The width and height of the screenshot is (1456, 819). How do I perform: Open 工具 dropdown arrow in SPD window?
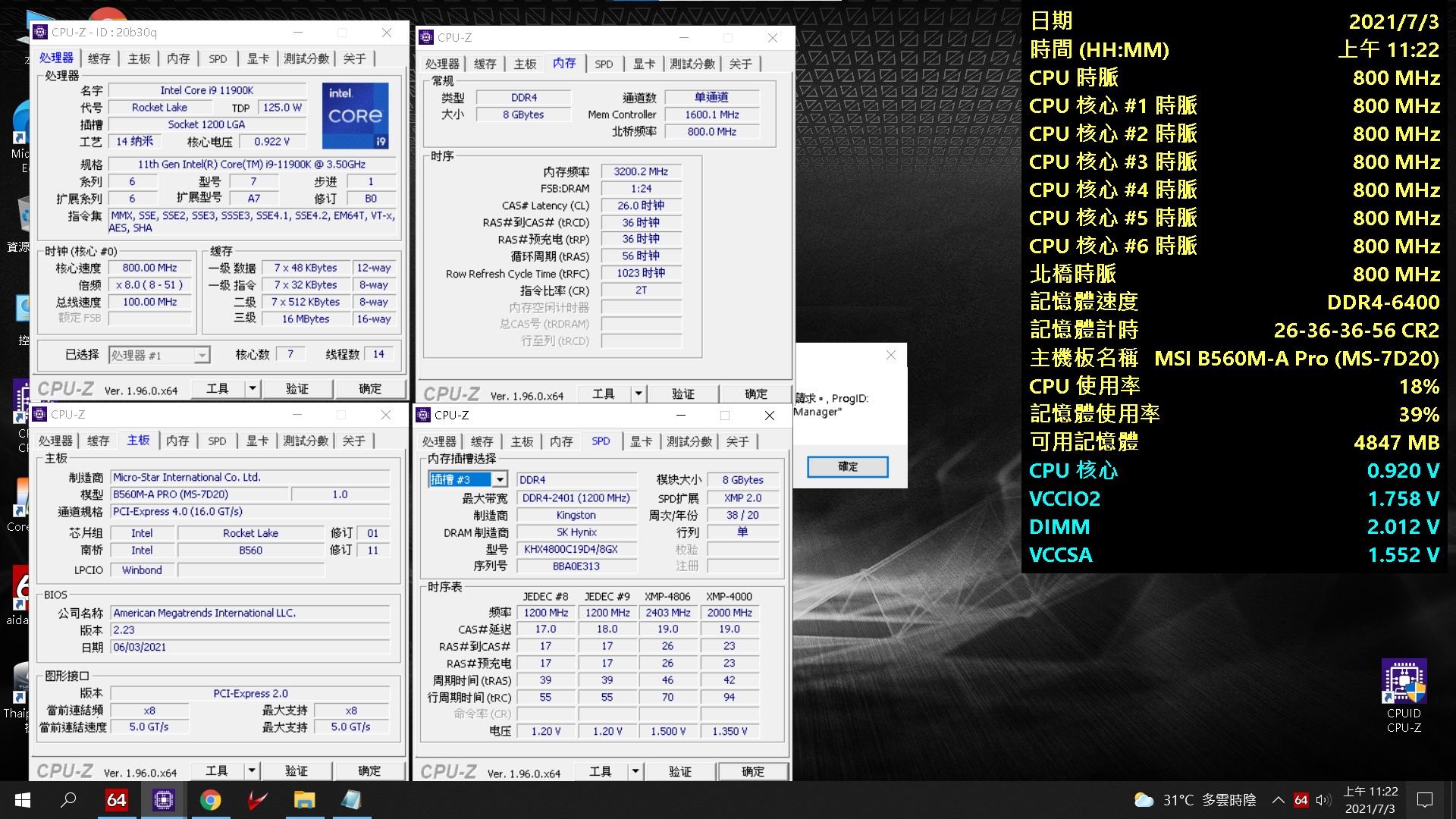[635, 772]
